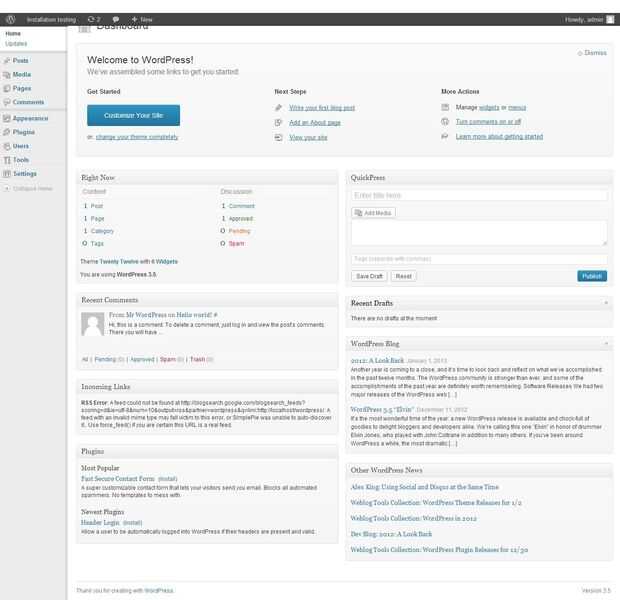Click the 6 Widgets link
Viewport: 620px width, 600px height.
tap(164, 261)
